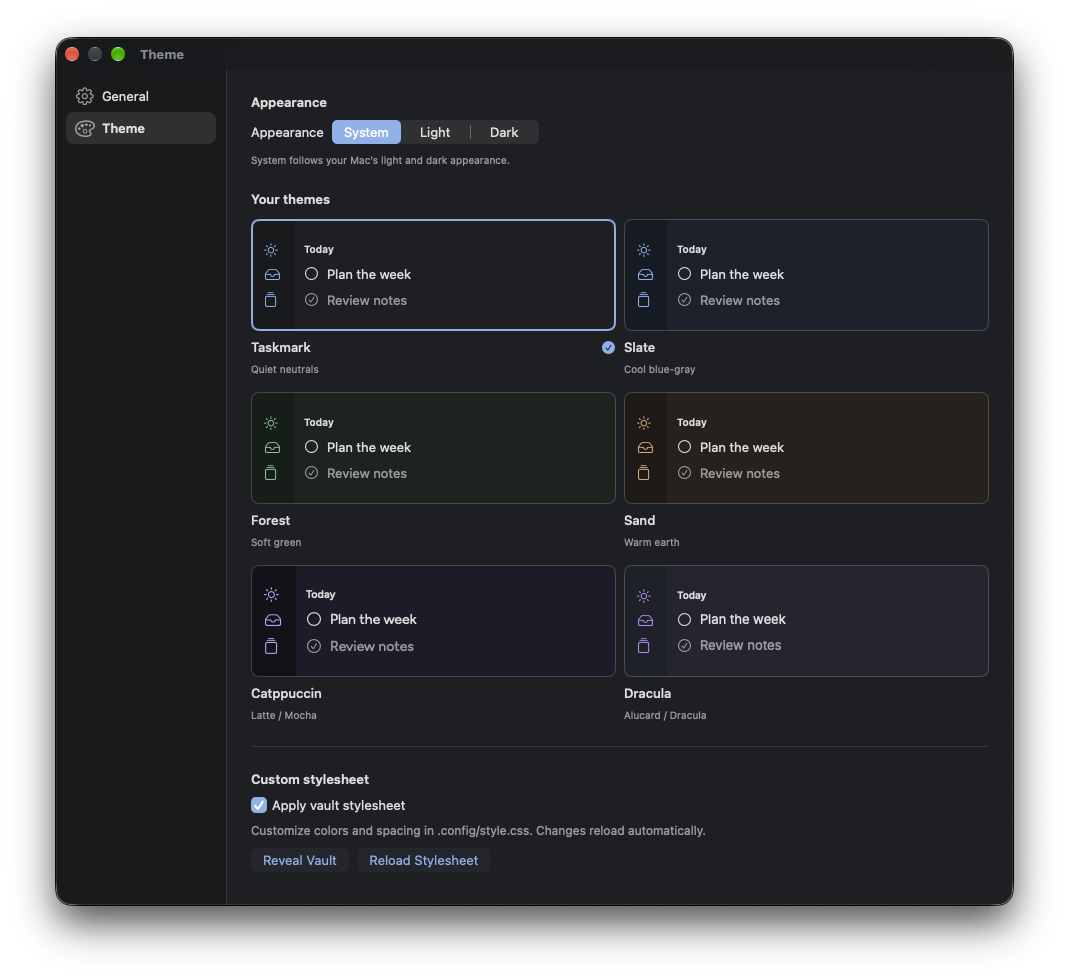Screen dimensions: 1069x979
Task: Click the Custom stylesheet heading
Action: pyautogui.click(x=310, y=779)
